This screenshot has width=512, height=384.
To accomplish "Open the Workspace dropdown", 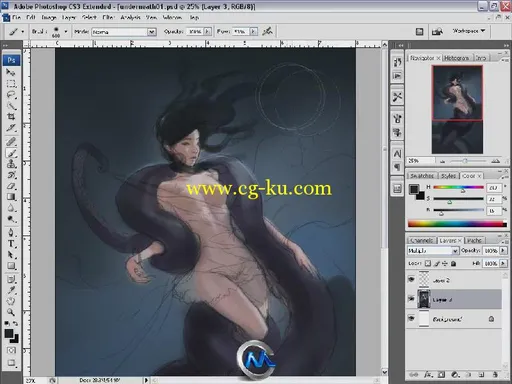I will 468,31.
